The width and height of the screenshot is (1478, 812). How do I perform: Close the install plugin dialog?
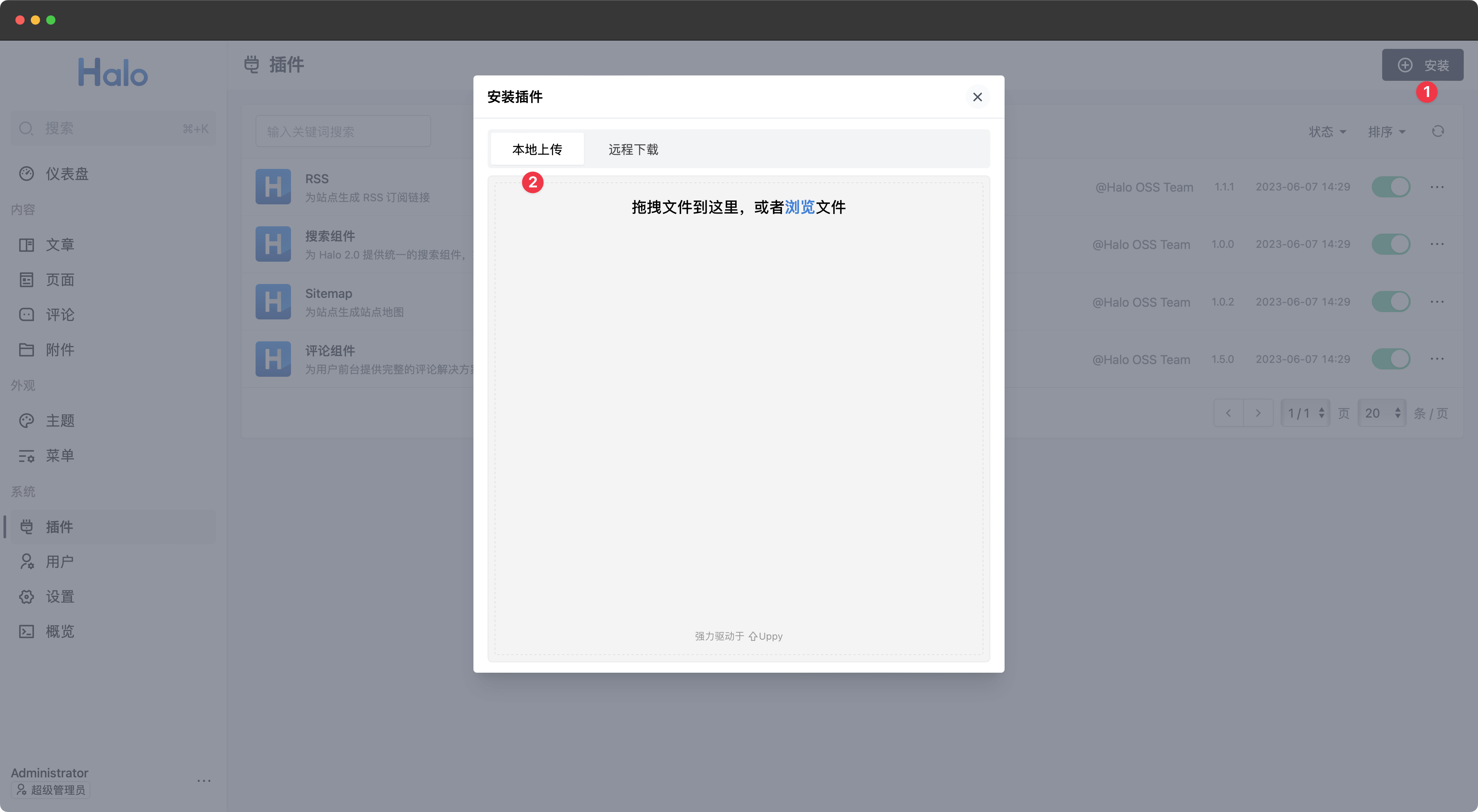[x=977, y=97]
